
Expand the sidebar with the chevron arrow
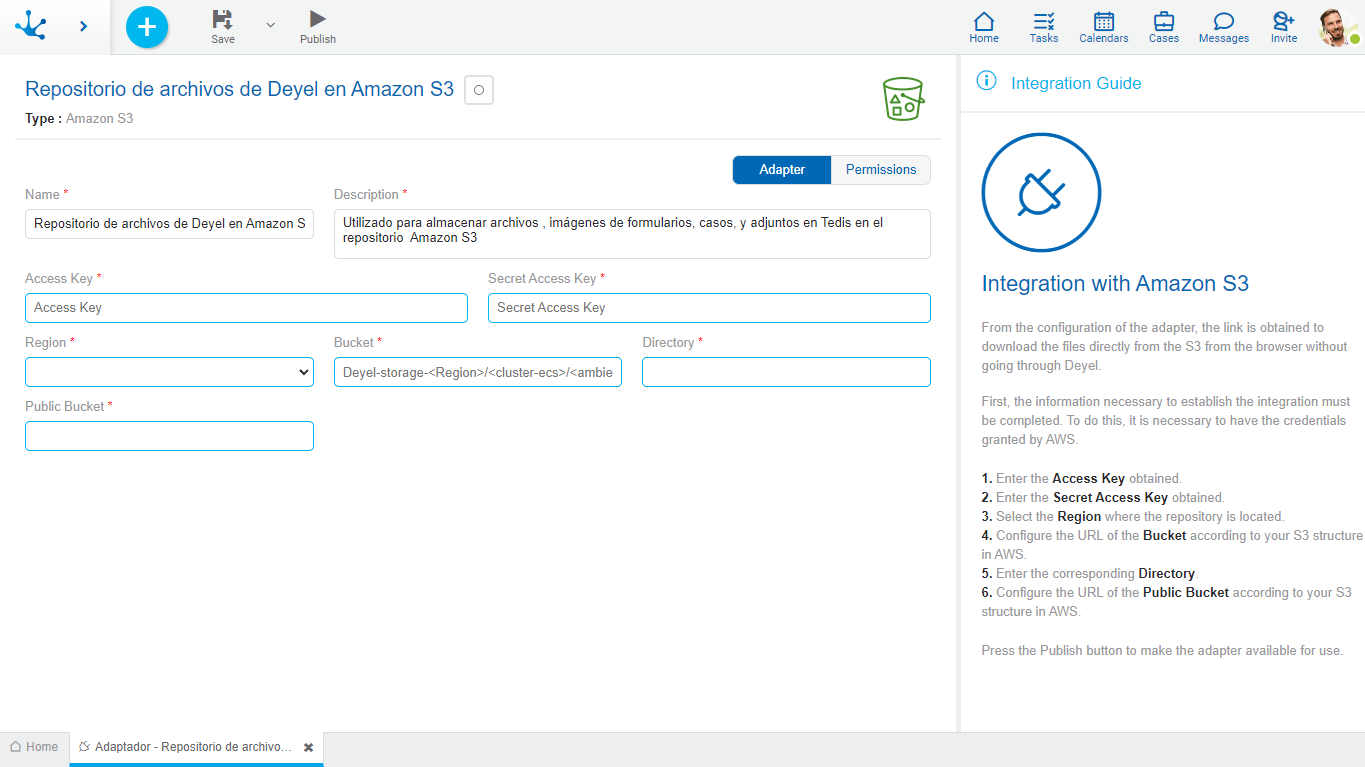(83, 26)
